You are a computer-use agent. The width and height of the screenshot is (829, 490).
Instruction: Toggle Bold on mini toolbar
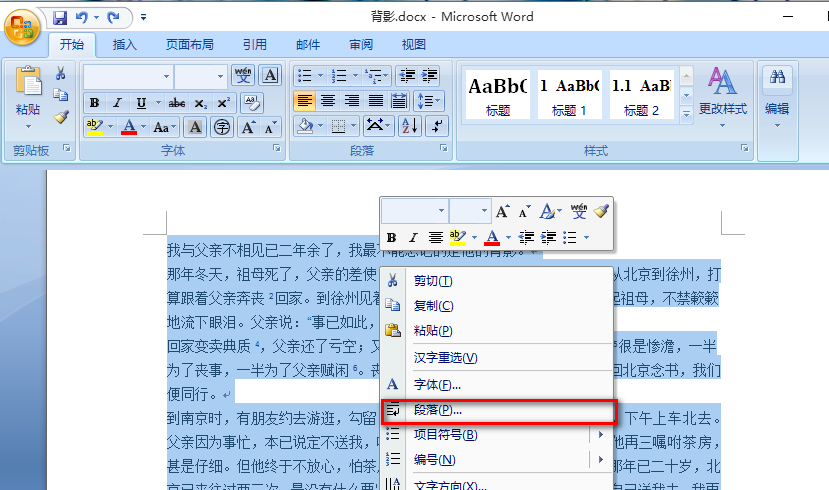[x=391, y=238]
